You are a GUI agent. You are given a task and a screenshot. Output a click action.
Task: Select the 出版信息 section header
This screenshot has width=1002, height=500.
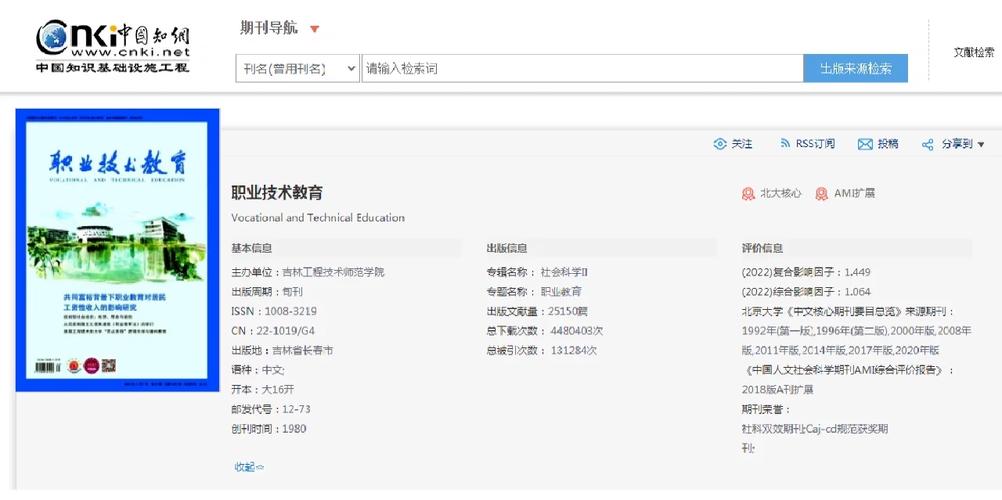507,248
